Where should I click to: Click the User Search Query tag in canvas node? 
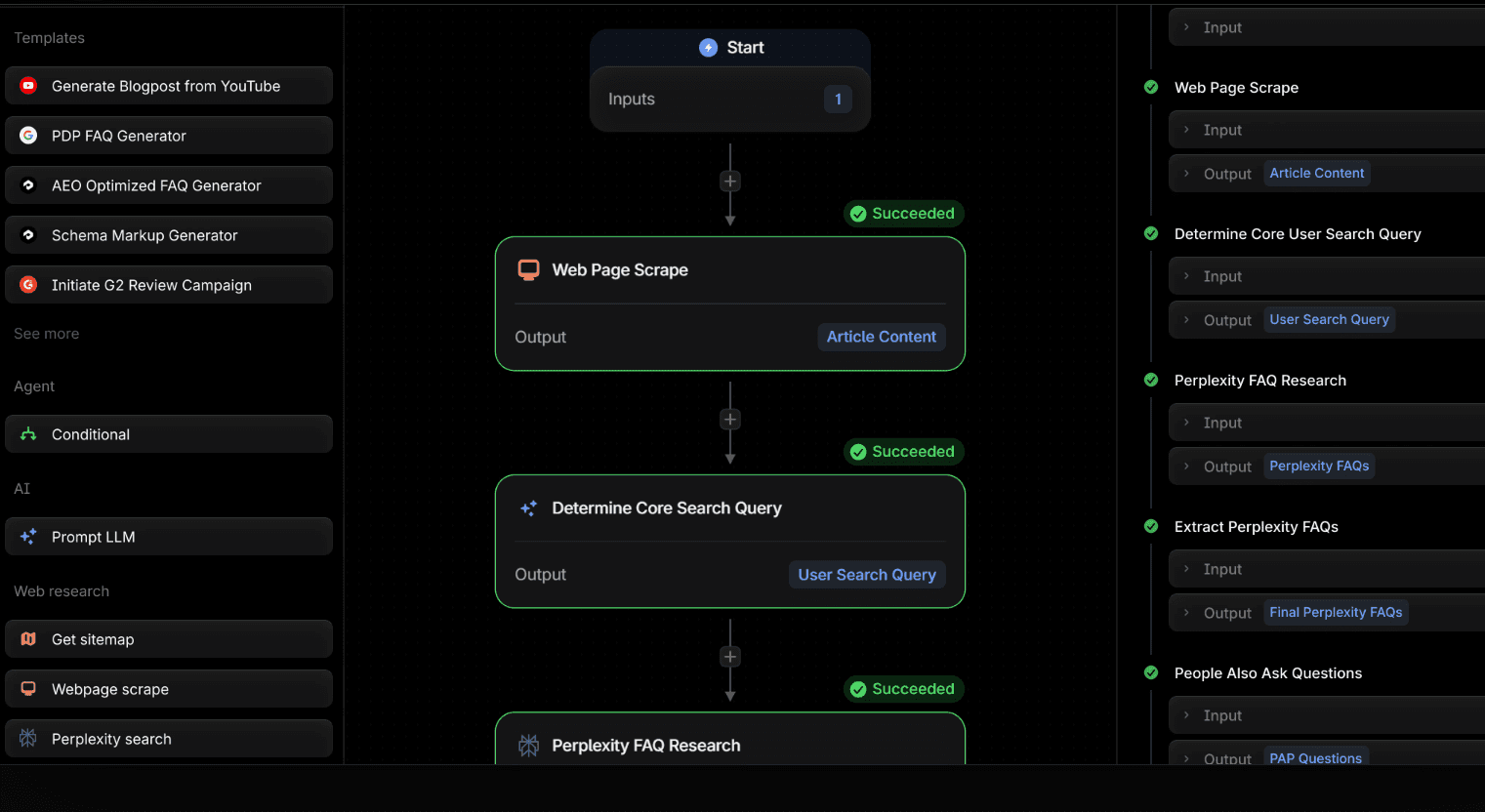pos(867,575)
